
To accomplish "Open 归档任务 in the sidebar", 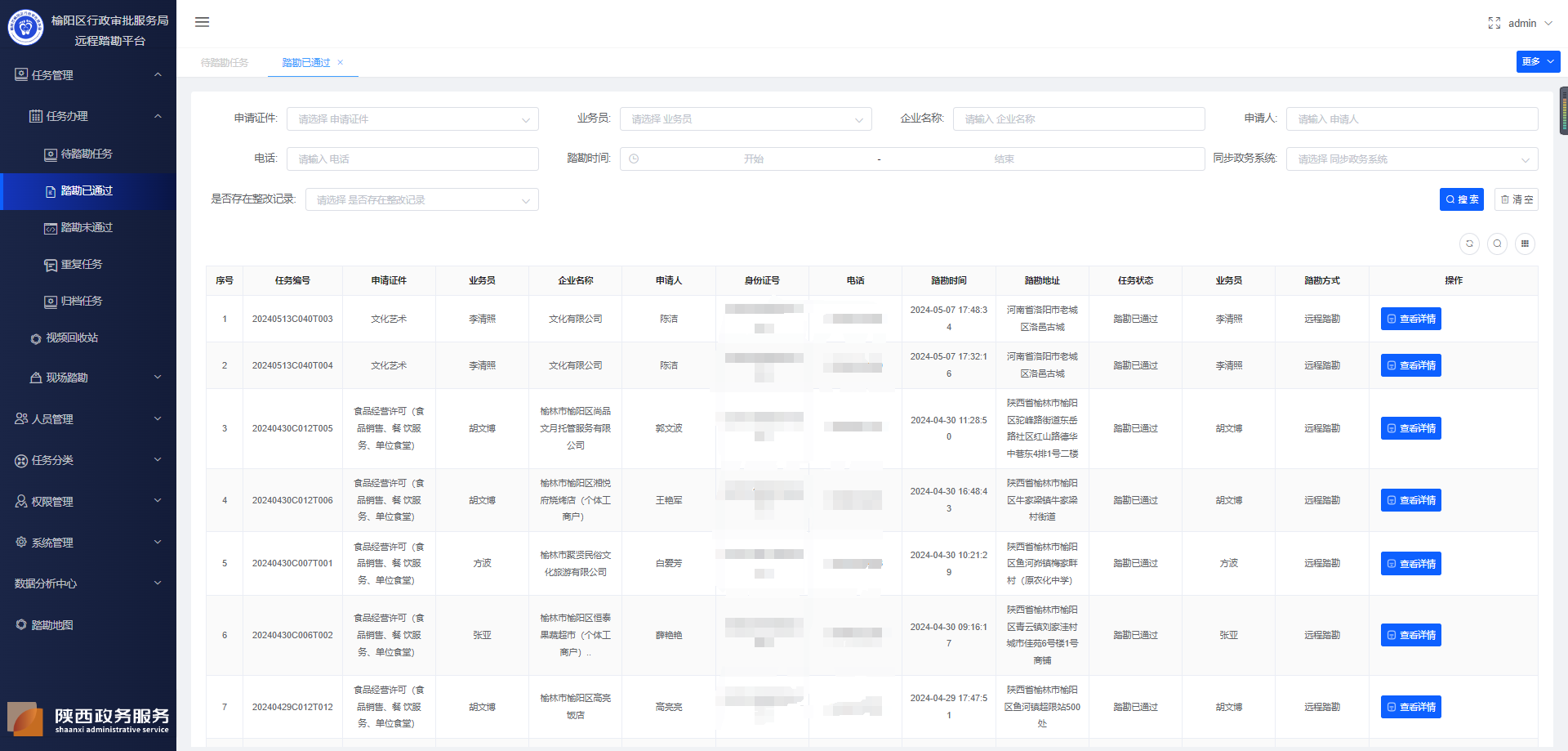I will click(88, 302).
